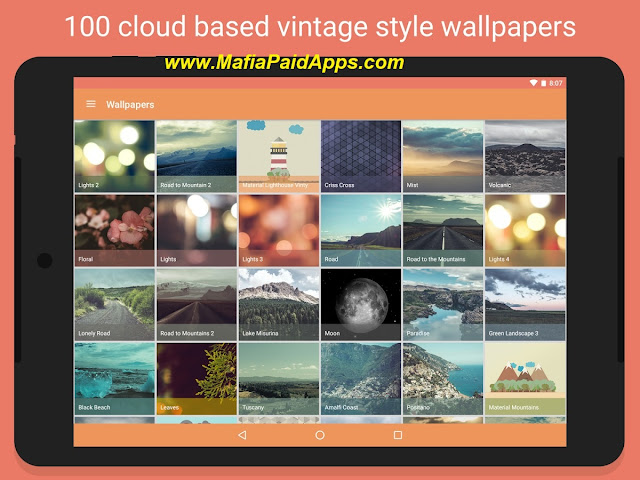640x480 pixels.
Task: Open the Black Beach wallpaper
Action: [115, 379]
